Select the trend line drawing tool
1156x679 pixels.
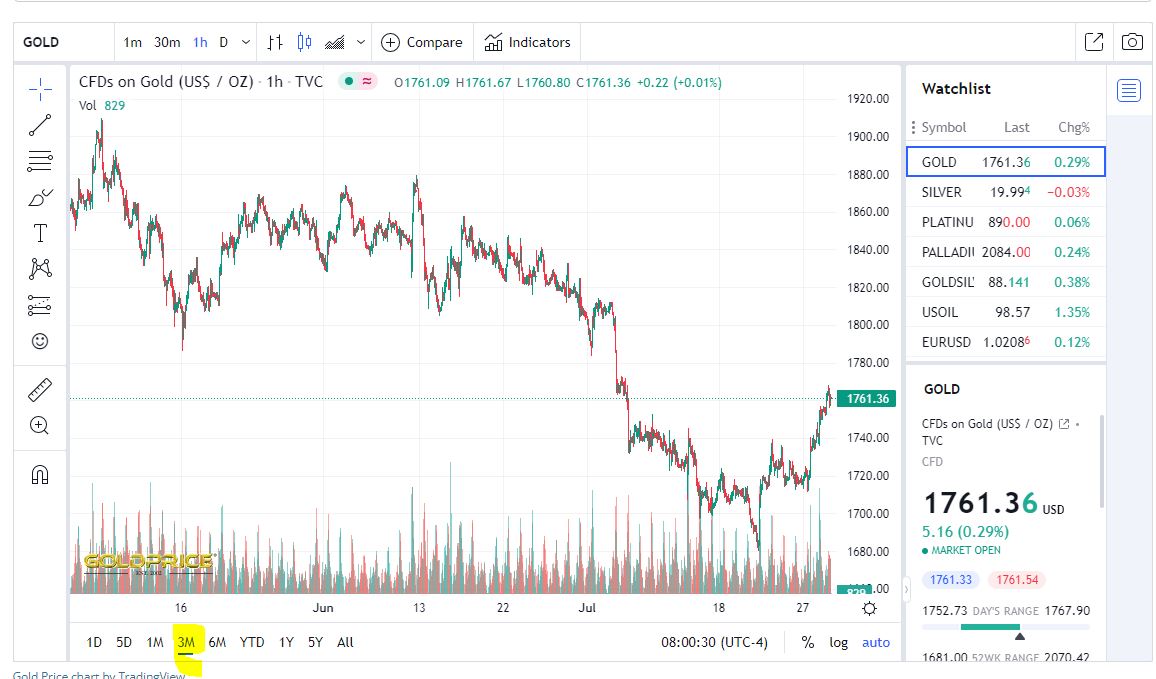(40, 125)
